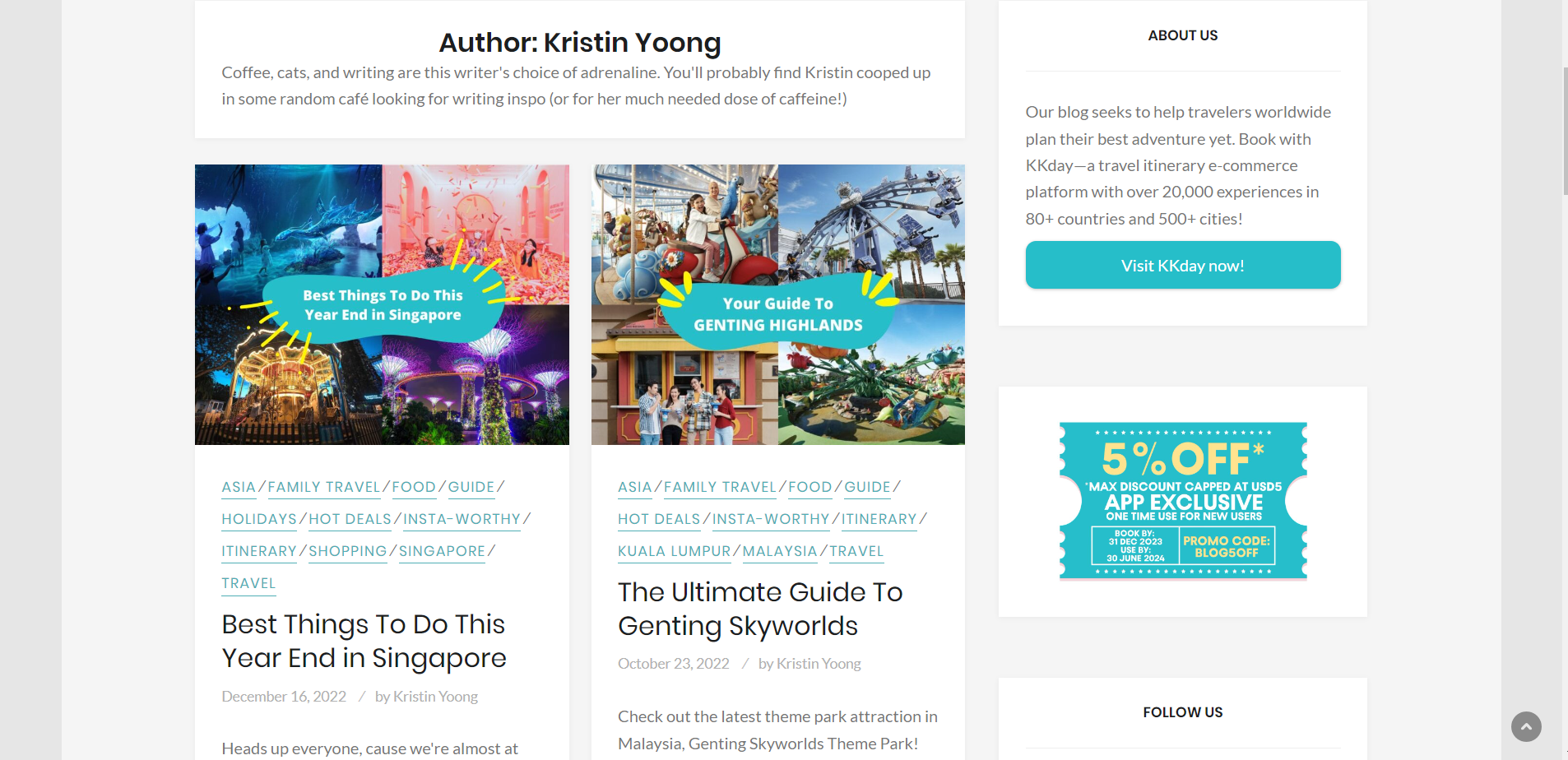Click the page's vertical scrollbar thumb
1568x760 pixels.
[x=1564, y=132]
